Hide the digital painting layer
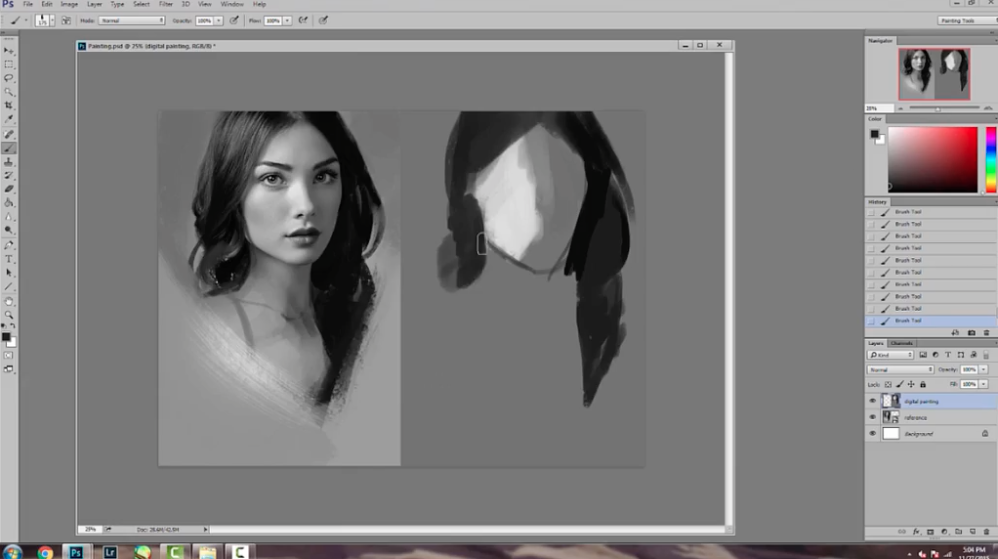The height and width of the screenshot is (559, 998). (872, 401)
